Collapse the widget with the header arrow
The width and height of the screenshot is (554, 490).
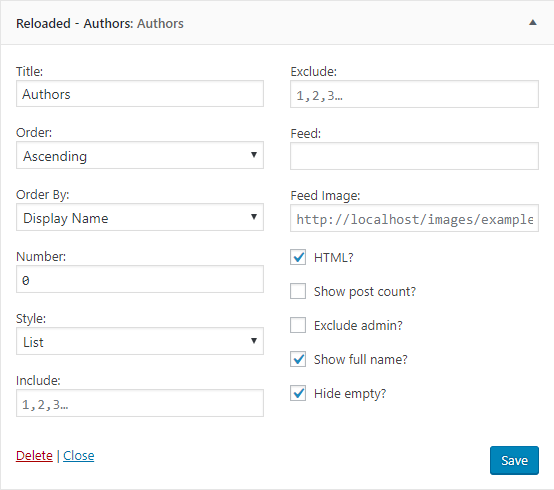532,23
